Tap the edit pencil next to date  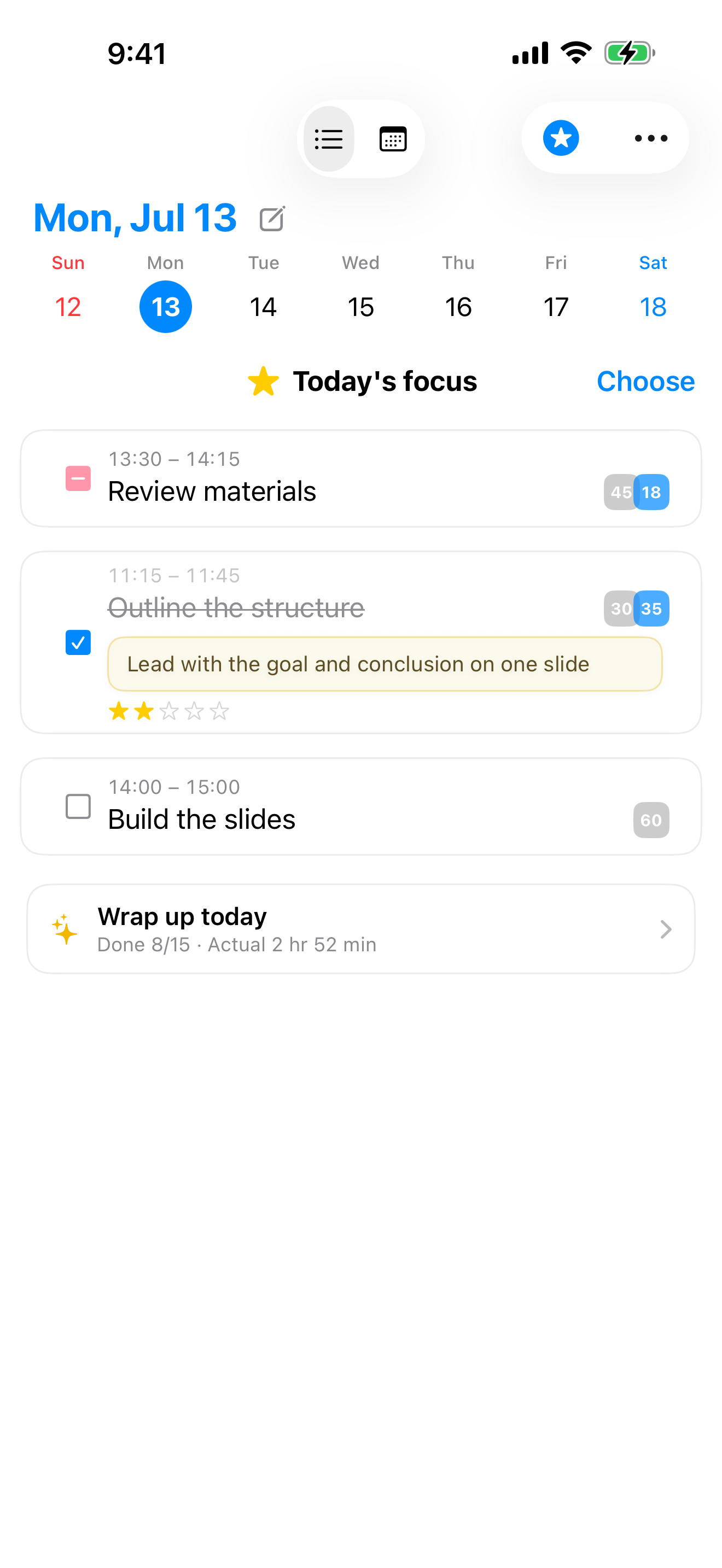tap(272, 219)
